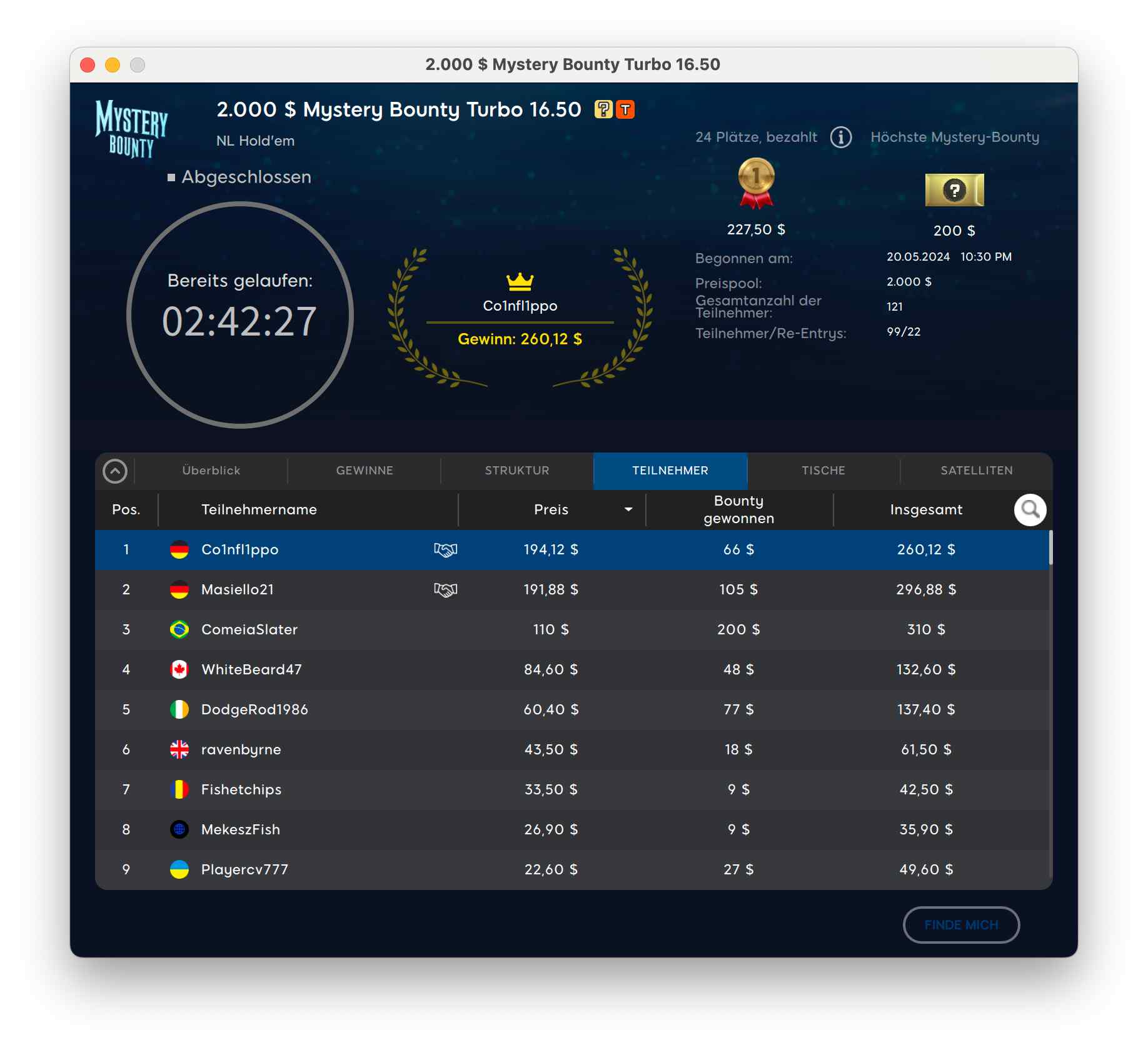Click the handshake icon in Masiello21 row

445,590
